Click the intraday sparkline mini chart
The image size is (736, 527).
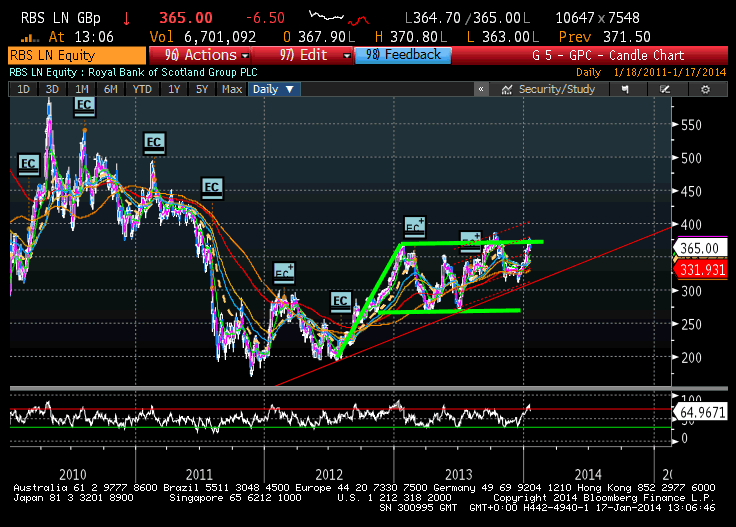tap(338, 18)
